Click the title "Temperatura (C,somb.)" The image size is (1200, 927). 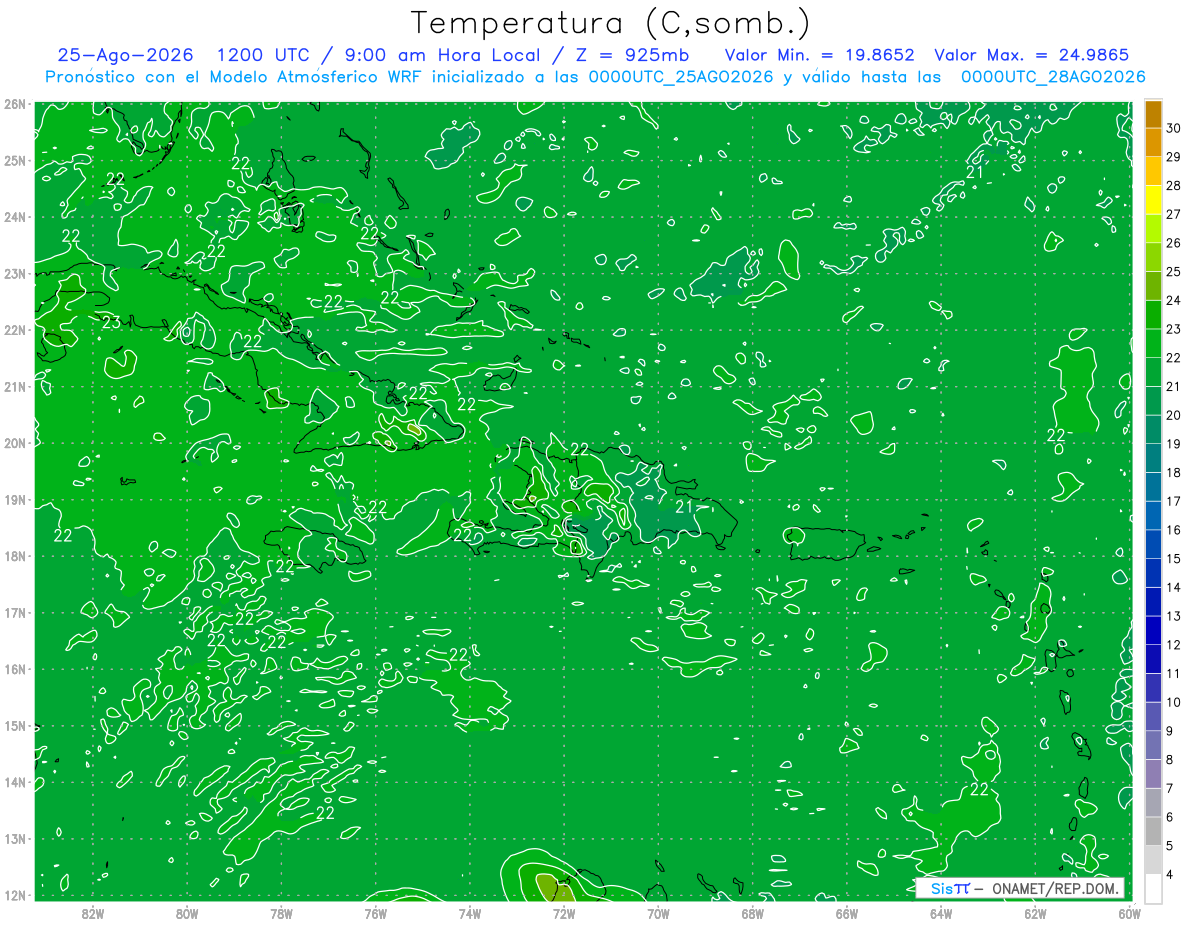click(x=611, y=23)
